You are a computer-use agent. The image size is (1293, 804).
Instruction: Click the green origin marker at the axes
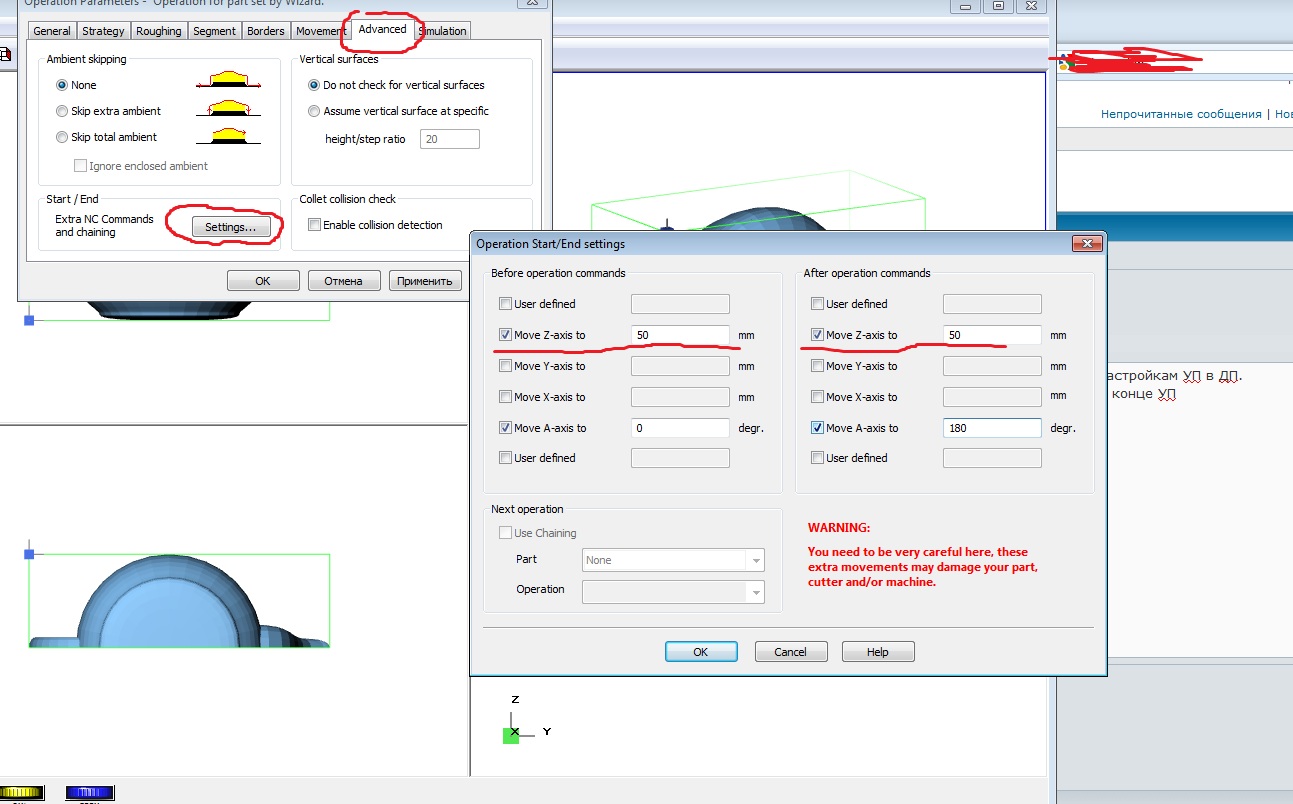511,735
